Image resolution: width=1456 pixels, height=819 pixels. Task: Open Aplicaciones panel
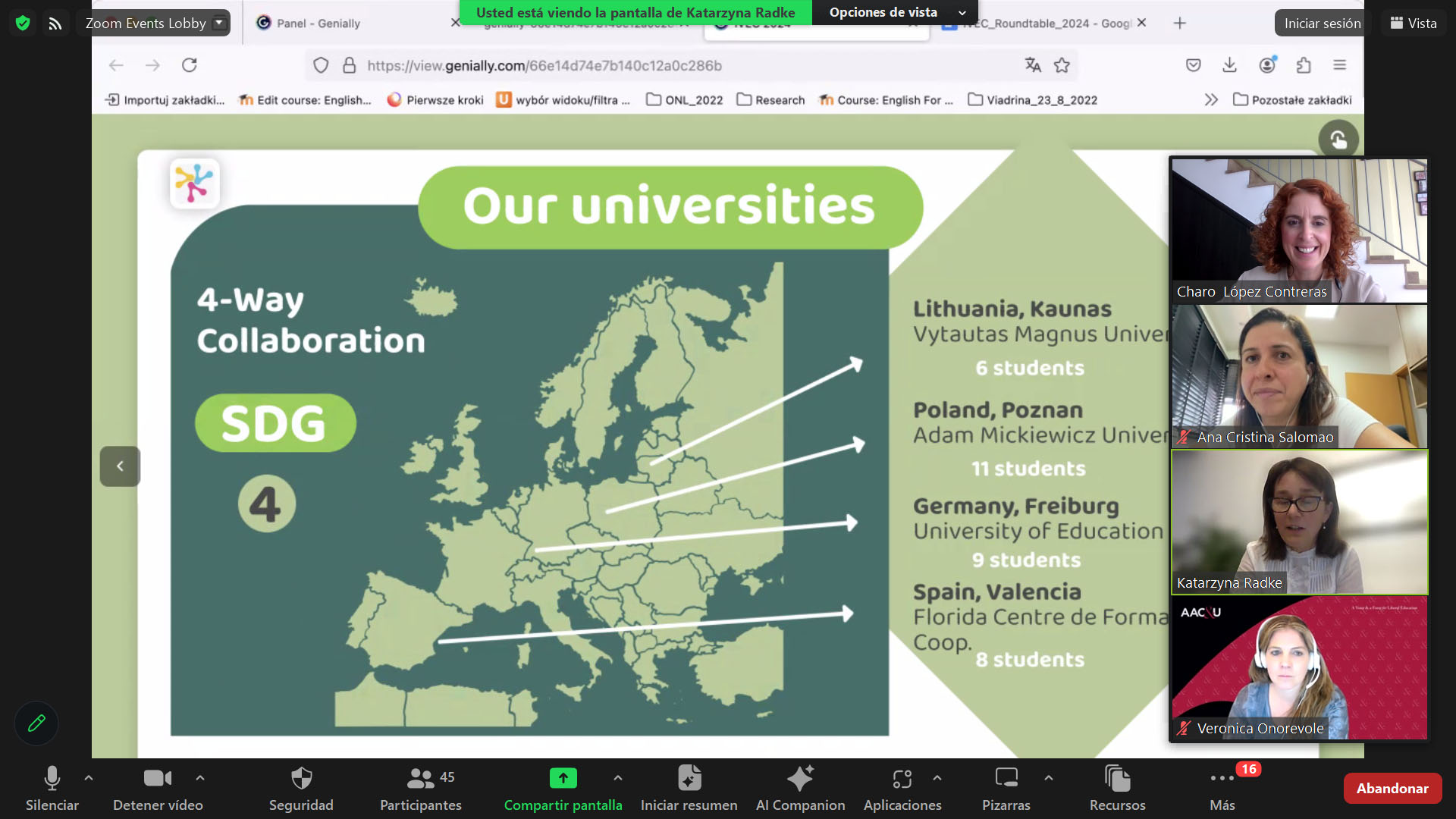tap(902, 789)
